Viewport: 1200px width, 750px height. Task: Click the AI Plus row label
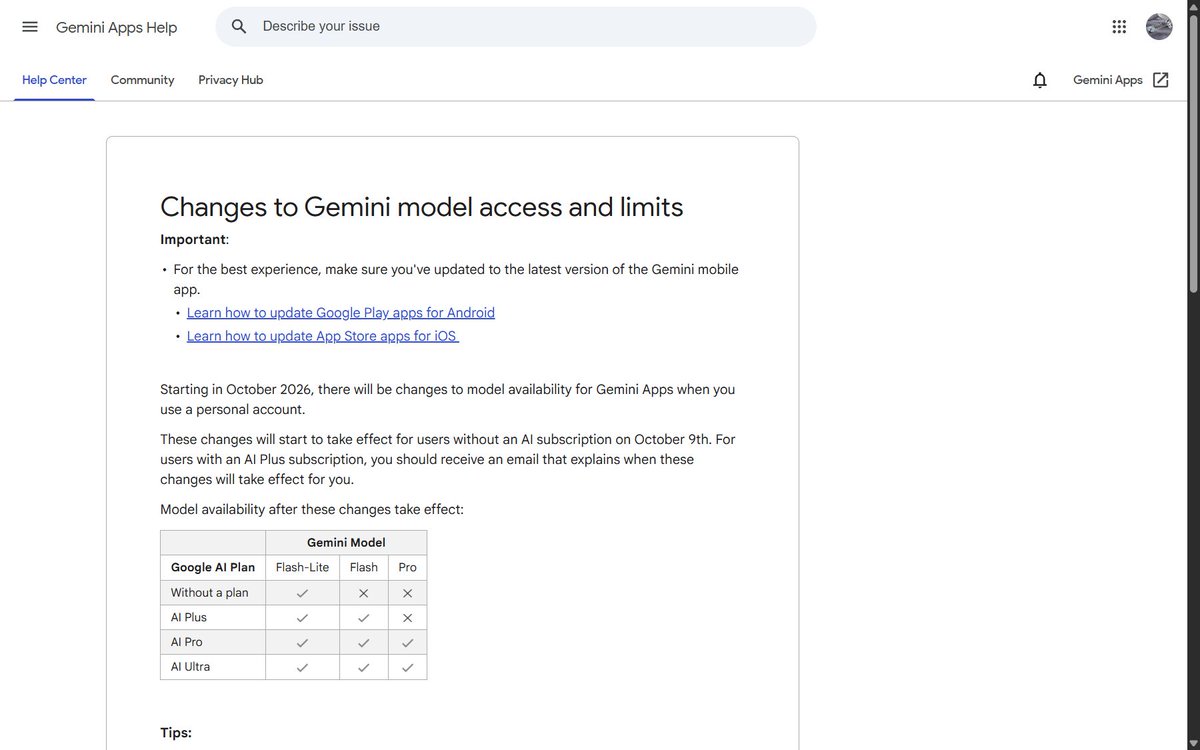point(189,617)
